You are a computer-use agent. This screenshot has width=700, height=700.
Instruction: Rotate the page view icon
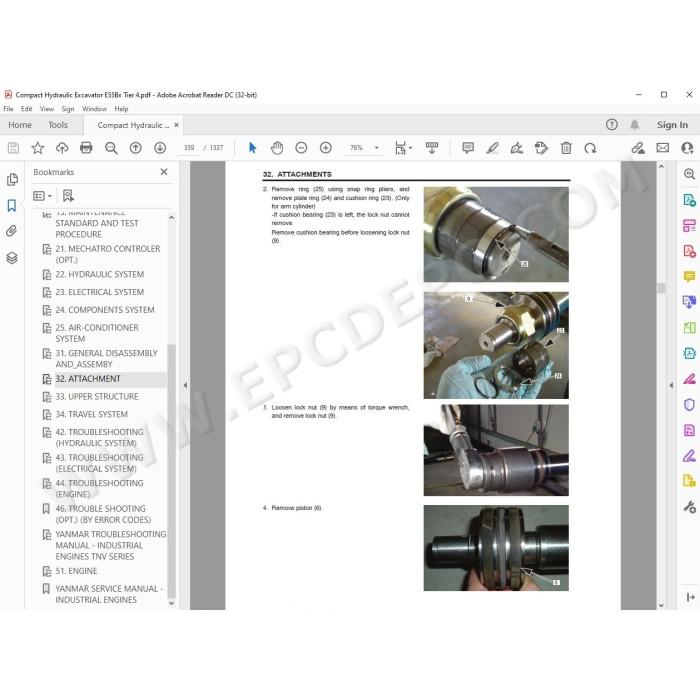[590, 148]
